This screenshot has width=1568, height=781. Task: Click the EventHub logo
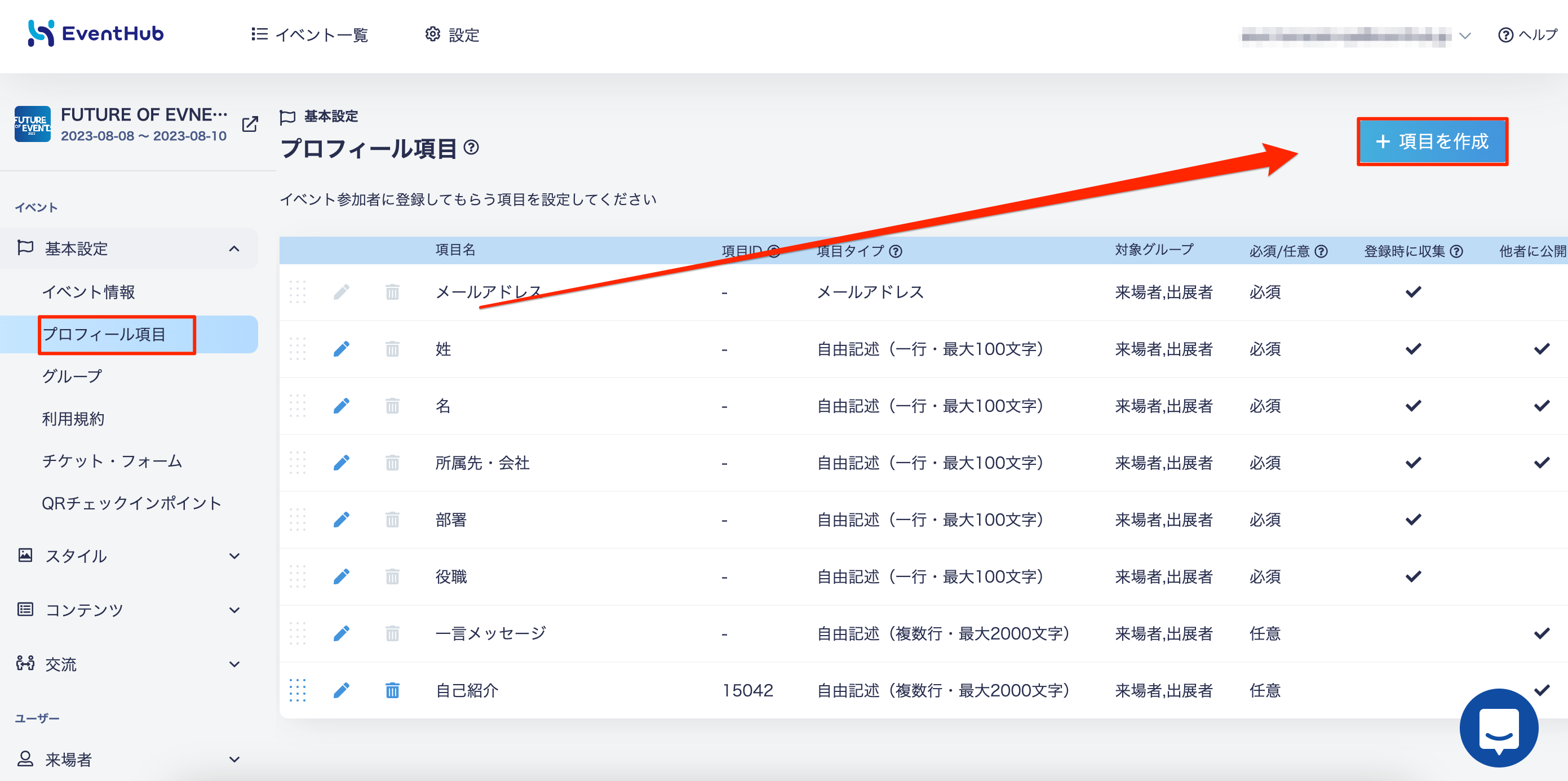(x=96, y=33)
